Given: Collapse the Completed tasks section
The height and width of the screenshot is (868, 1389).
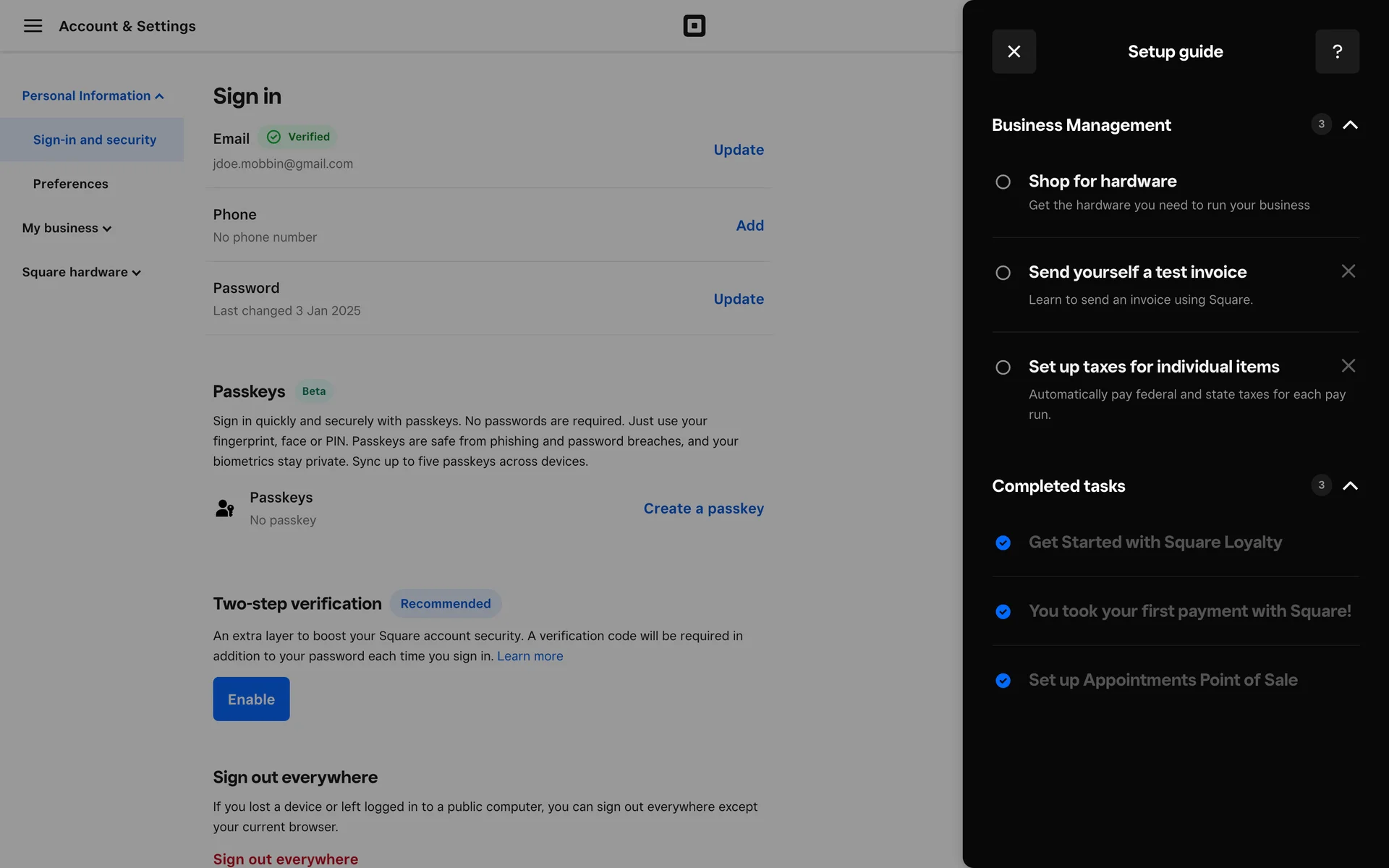Looking at the screenshot, I should 1350,485.
